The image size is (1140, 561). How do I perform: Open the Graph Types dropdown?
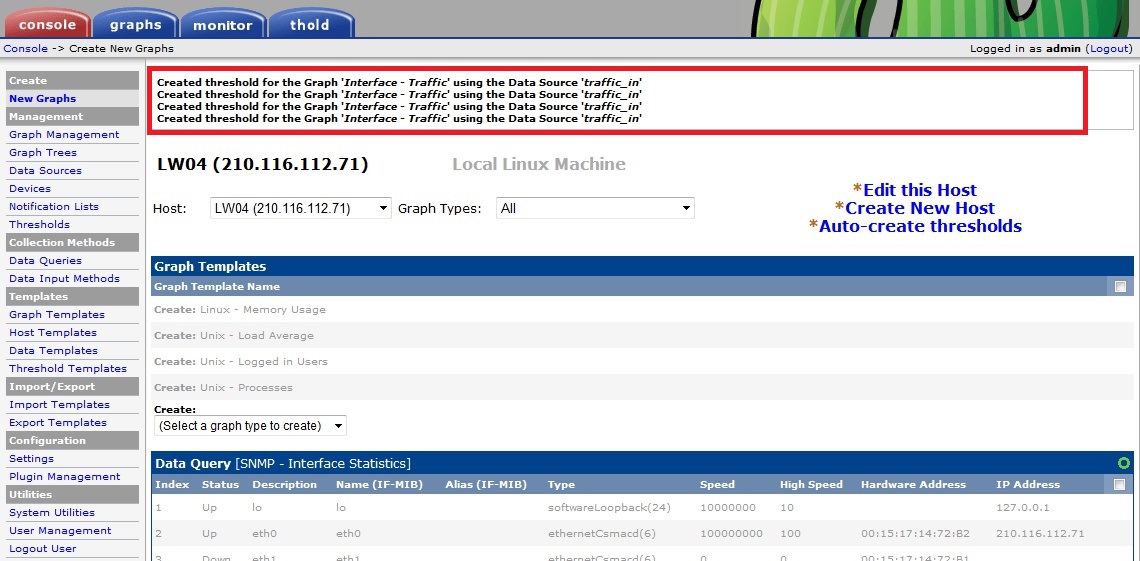595,209
